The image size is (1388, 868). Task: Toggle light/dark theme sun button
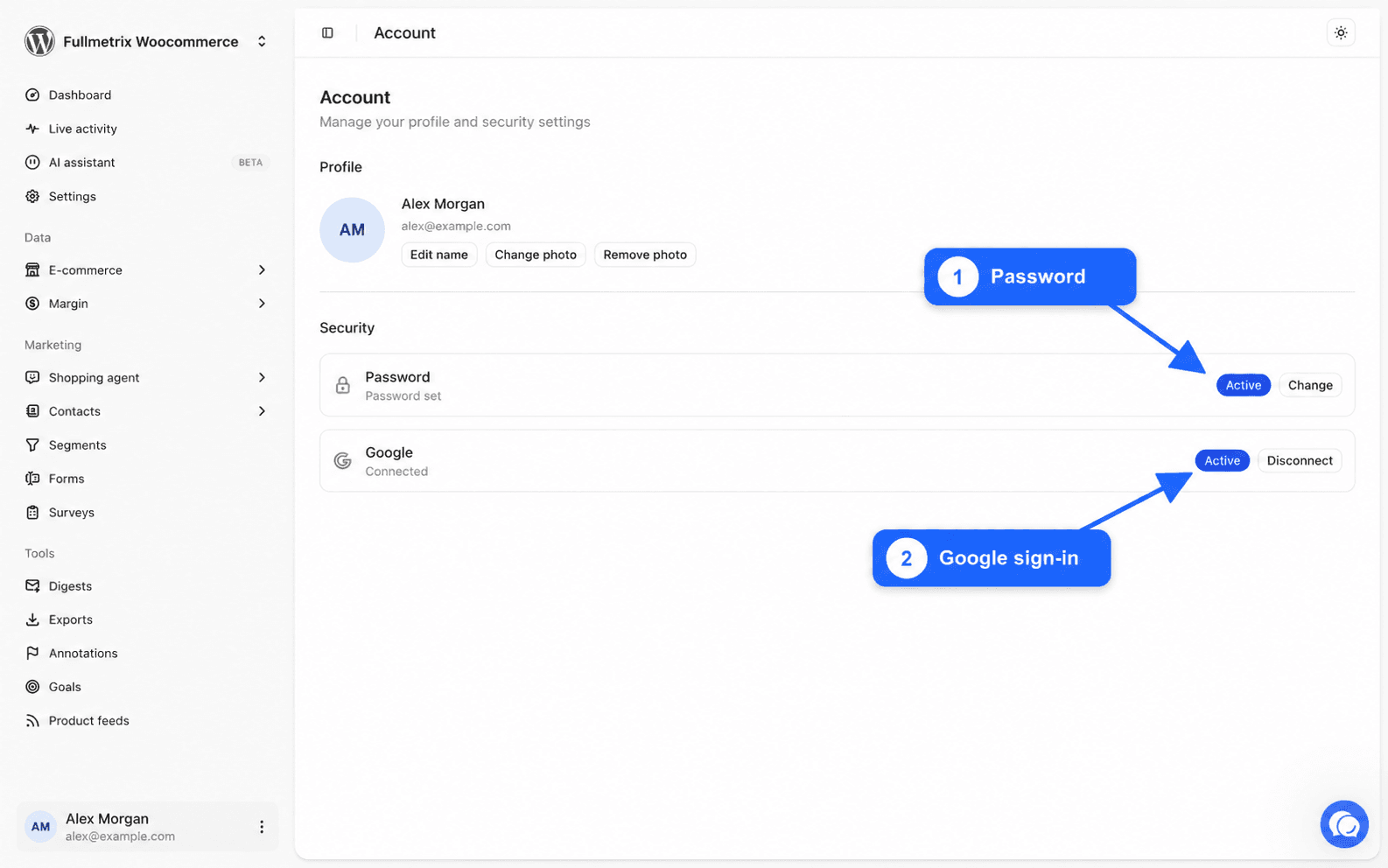pos(1341,33)
